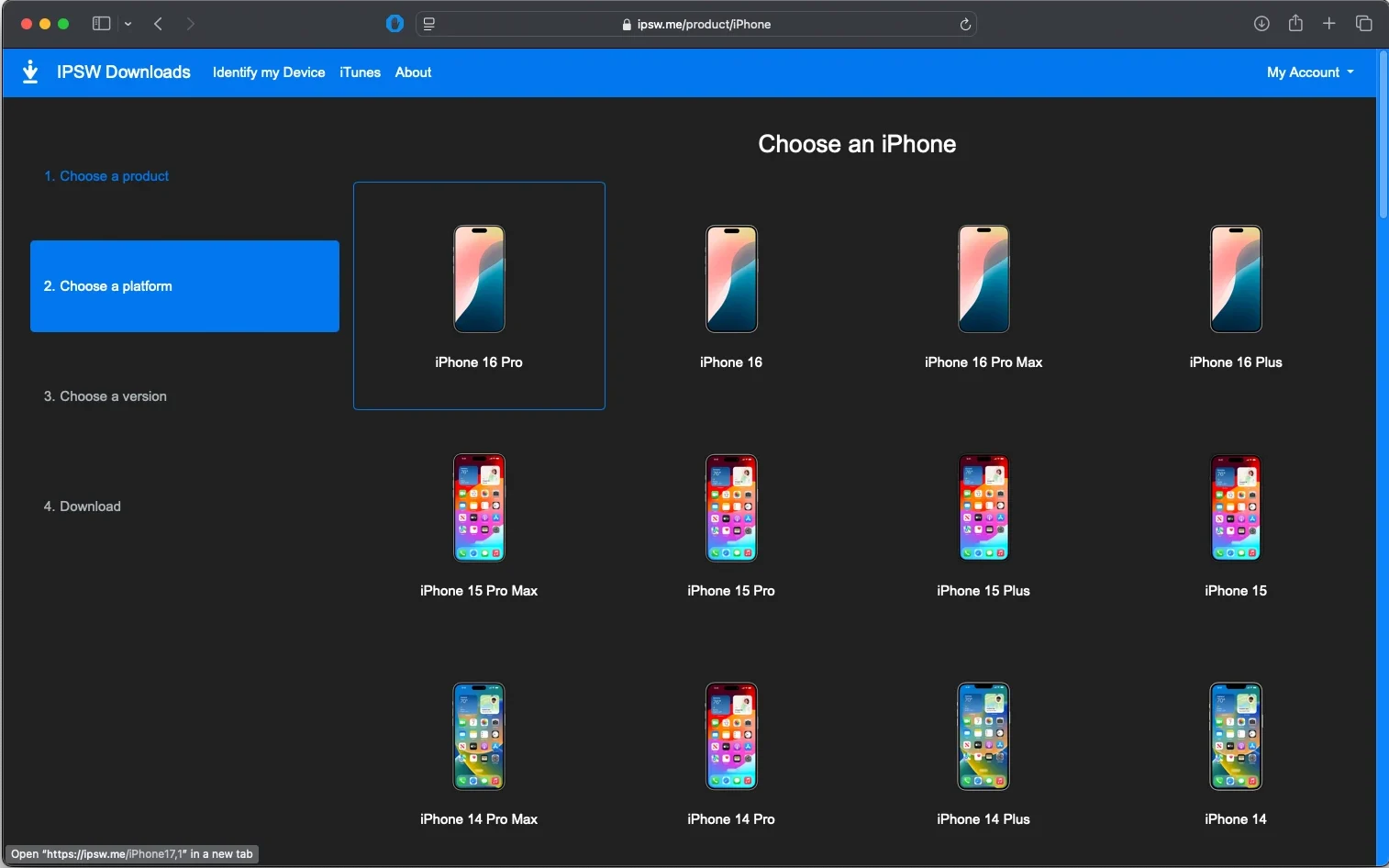The height and width of the screenshot is (868, 1389).
Task: Toggle the Safari sidebar icon
Action: 101,24
